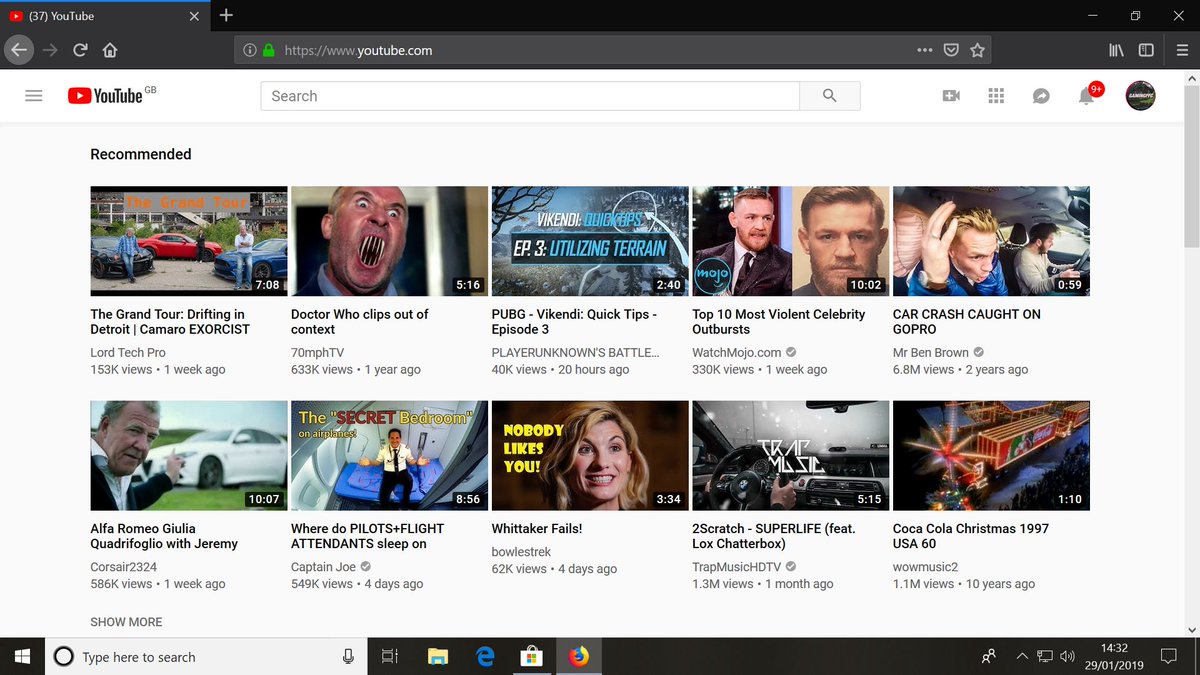Open channel WatchMojo.com
Screen dimensions: 1200x675
737,353
